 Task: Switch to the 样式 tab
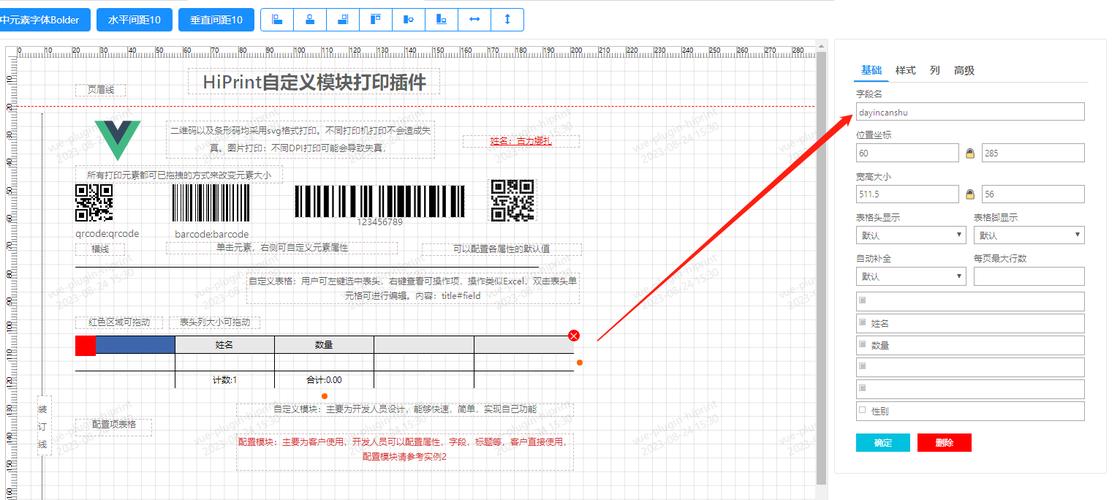point(906,70)
